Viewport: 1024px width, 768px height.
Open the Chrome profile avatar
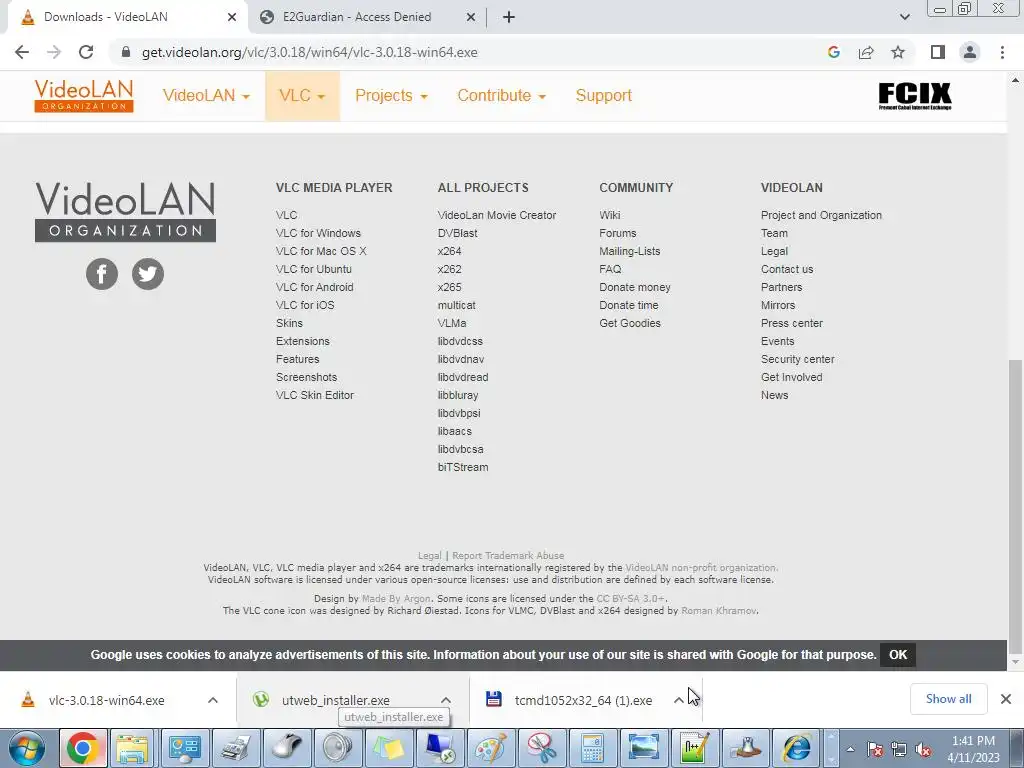tap(970, 52)
